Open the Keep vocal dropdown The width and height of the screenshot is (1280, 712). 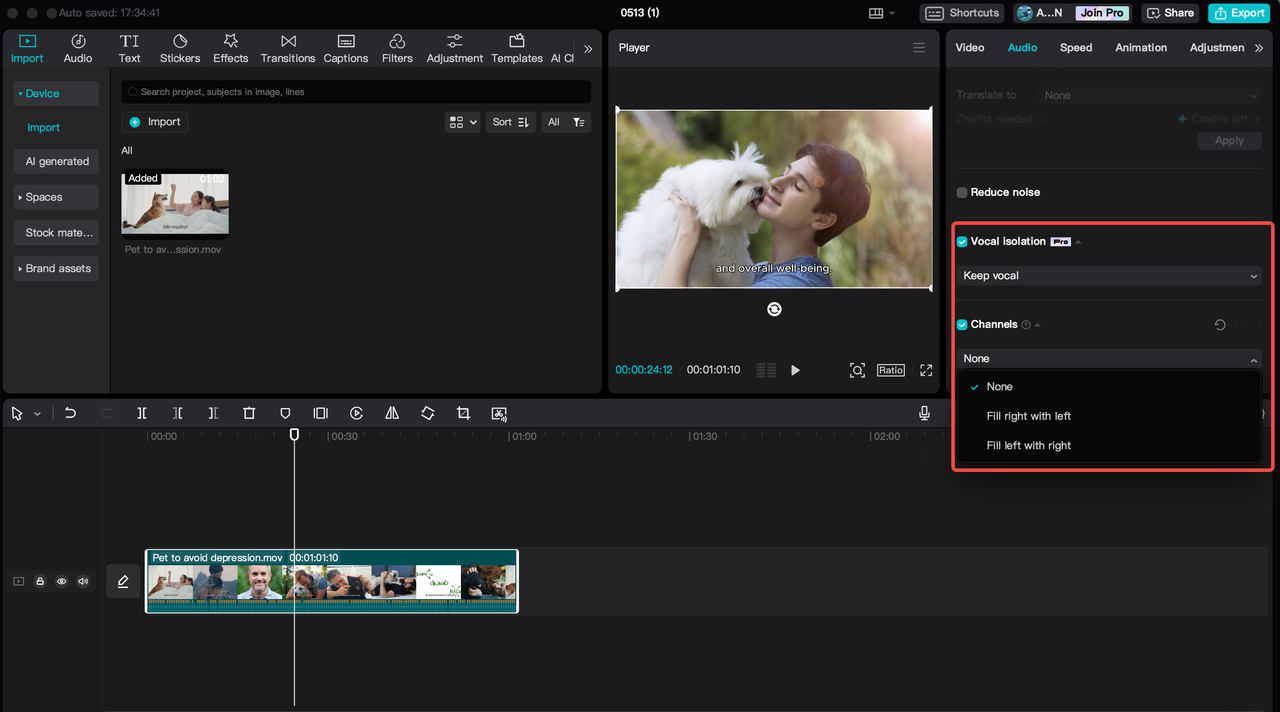pos(1109,275)
